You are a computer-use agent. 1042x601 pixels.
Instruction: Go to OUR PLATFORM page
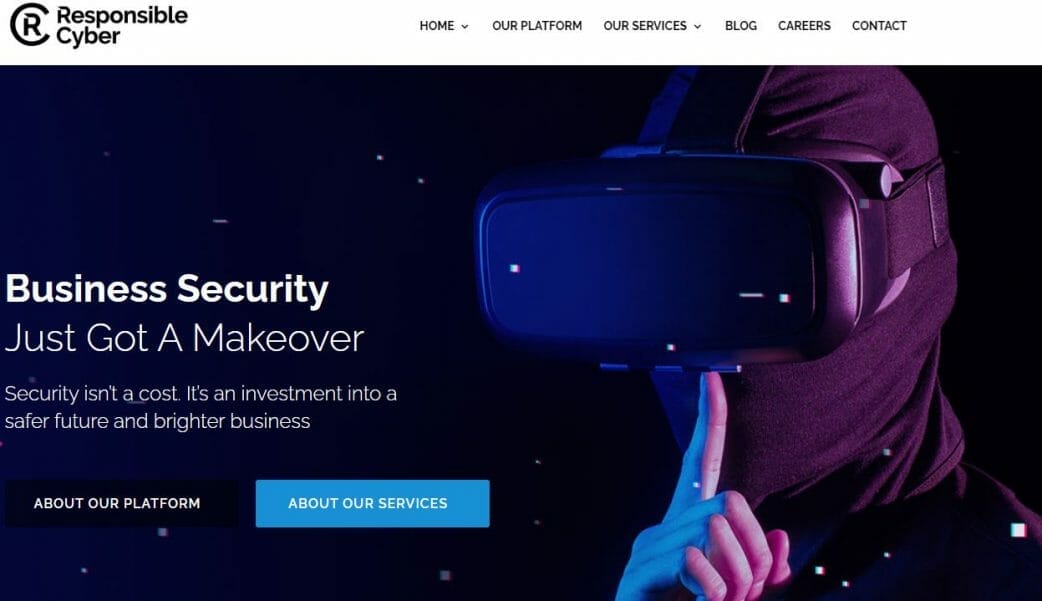coord(537,26)
